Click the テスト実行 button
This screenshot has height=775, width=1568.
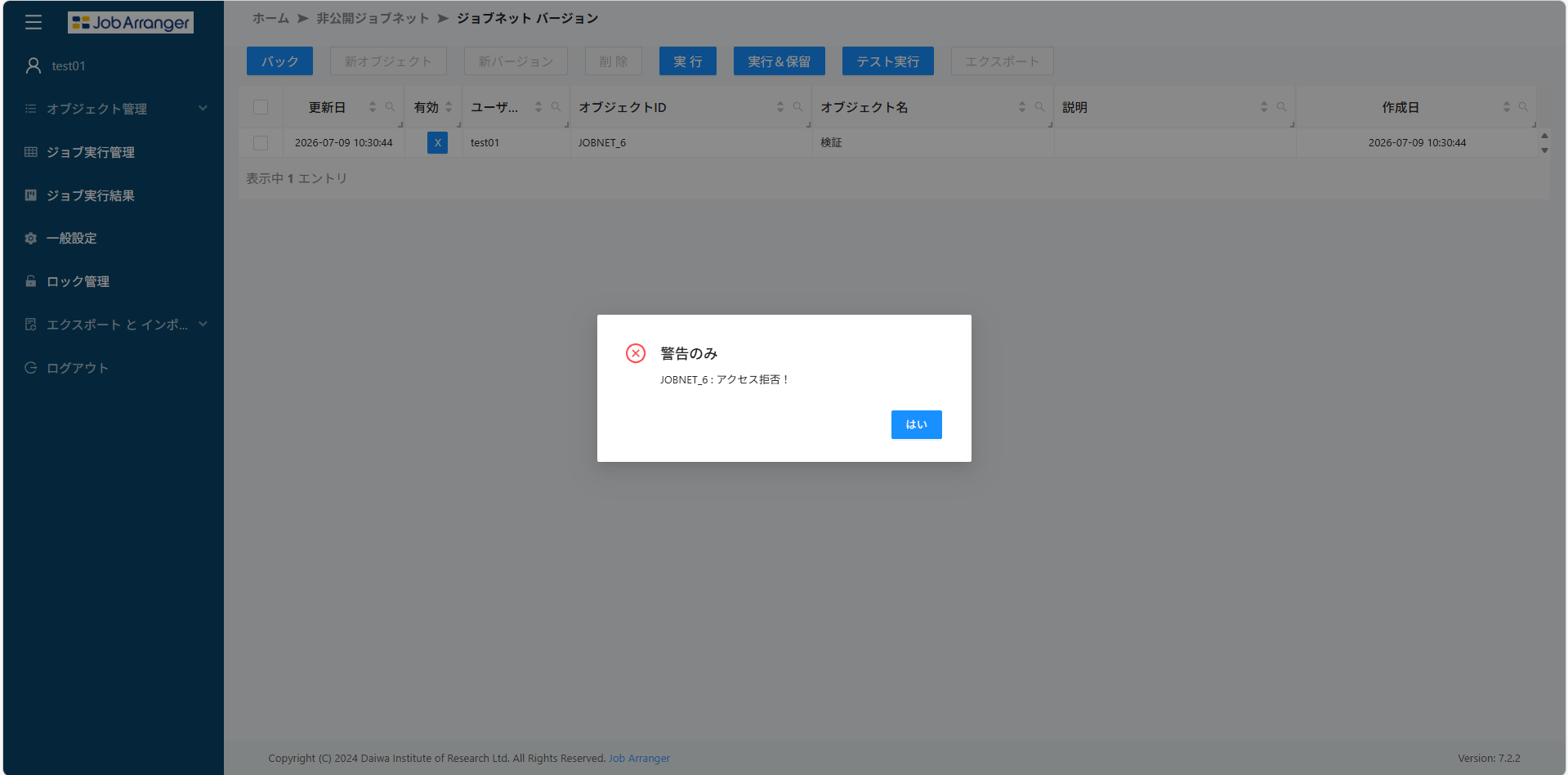coord(888,61)
